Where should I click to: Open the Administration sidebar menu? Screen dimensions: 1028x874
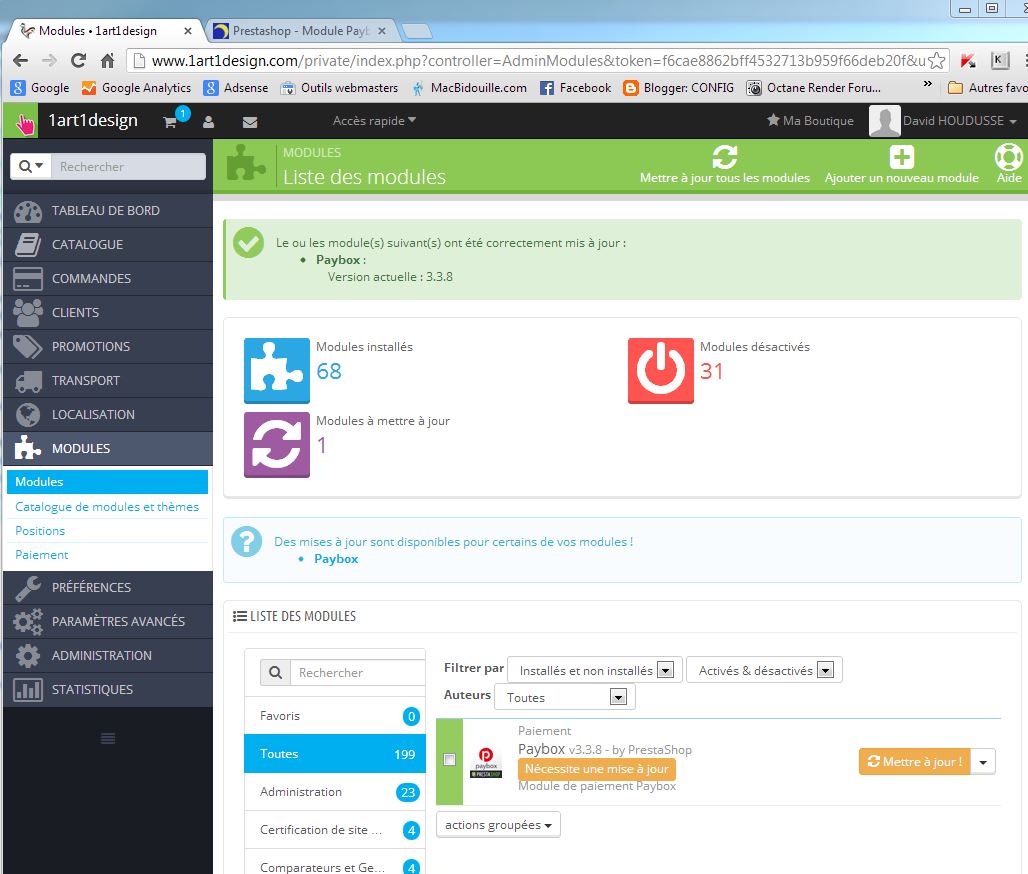(108, 656)
